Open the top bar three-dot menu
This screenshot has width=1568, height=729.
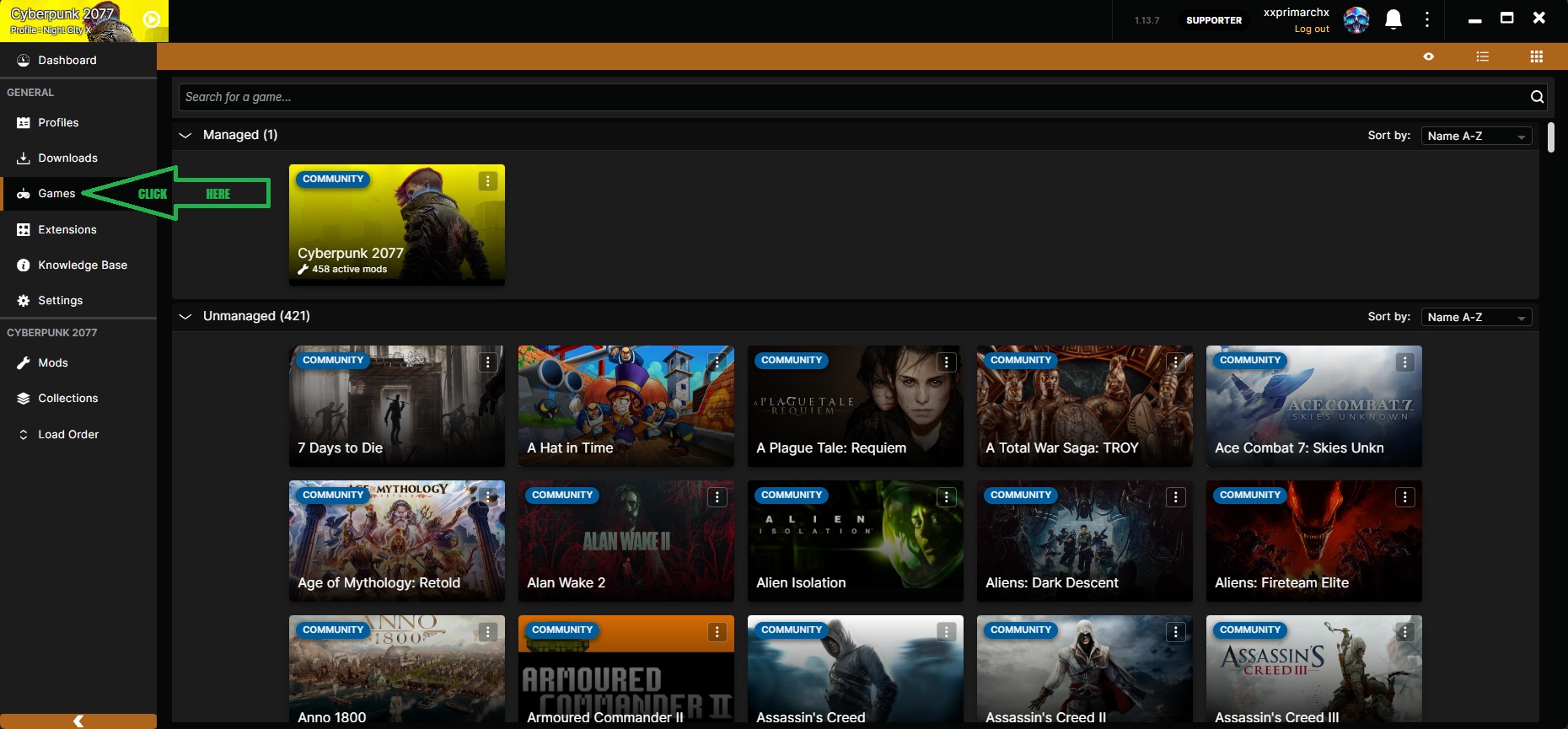click(x=1427, y=19)
